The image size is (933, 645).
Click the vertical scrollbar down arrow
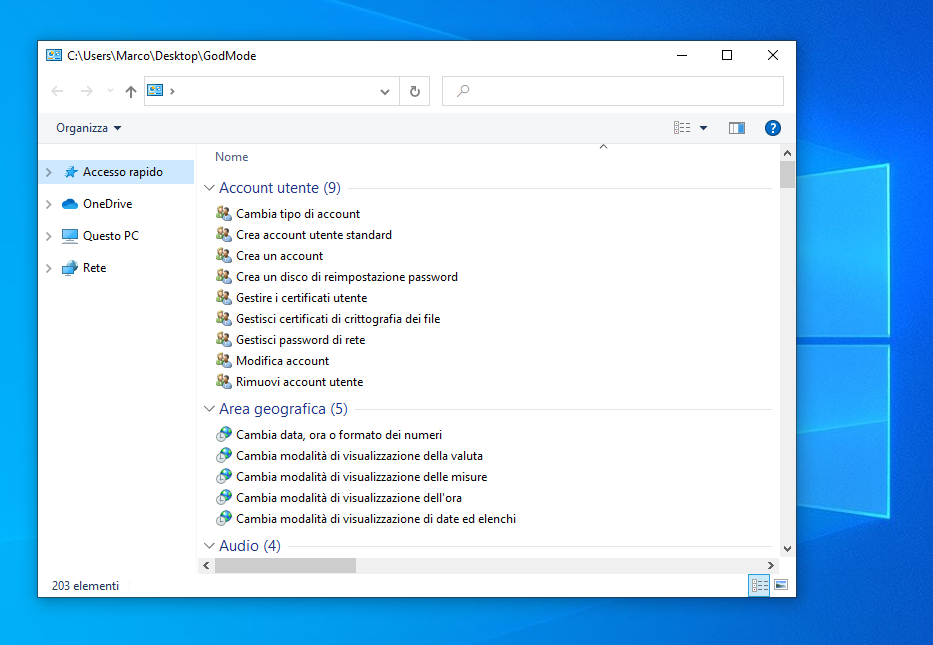[x=787, y=549]
